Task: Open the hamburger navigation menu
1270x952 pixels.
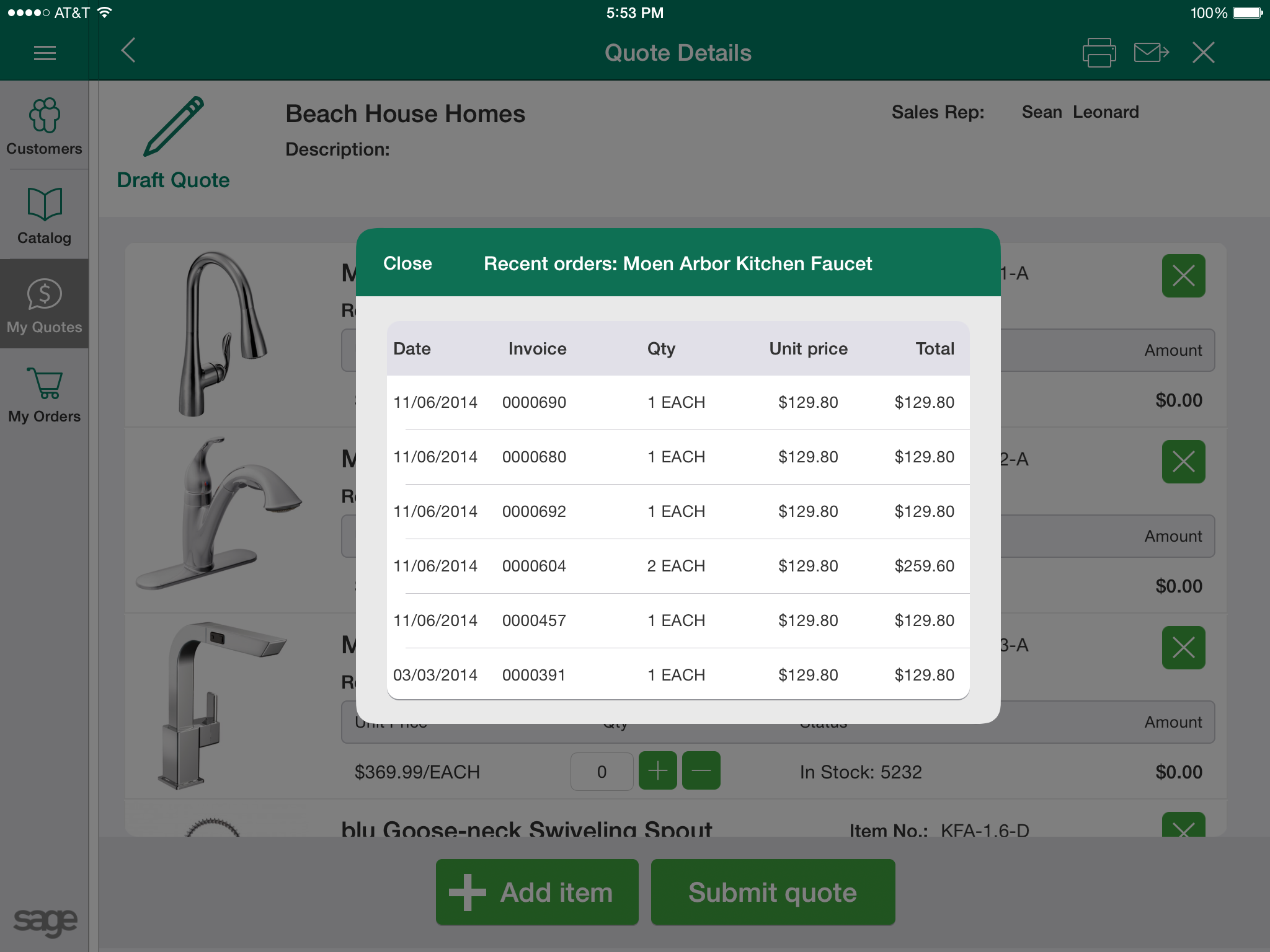Action: pyautogui.click(x=44, y=53)
